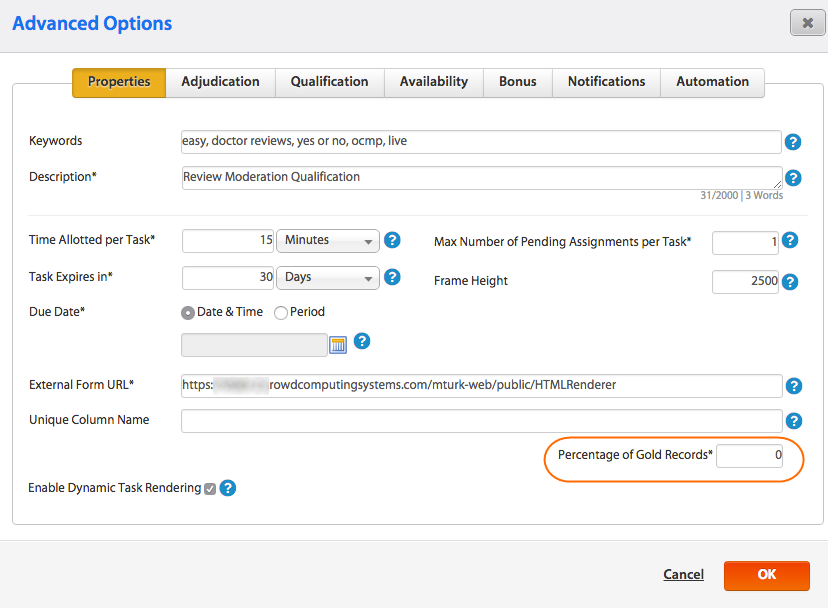Show help for the Due Date field
The height and width of the screenshot is (608, 828).
(x=362, y=341)
